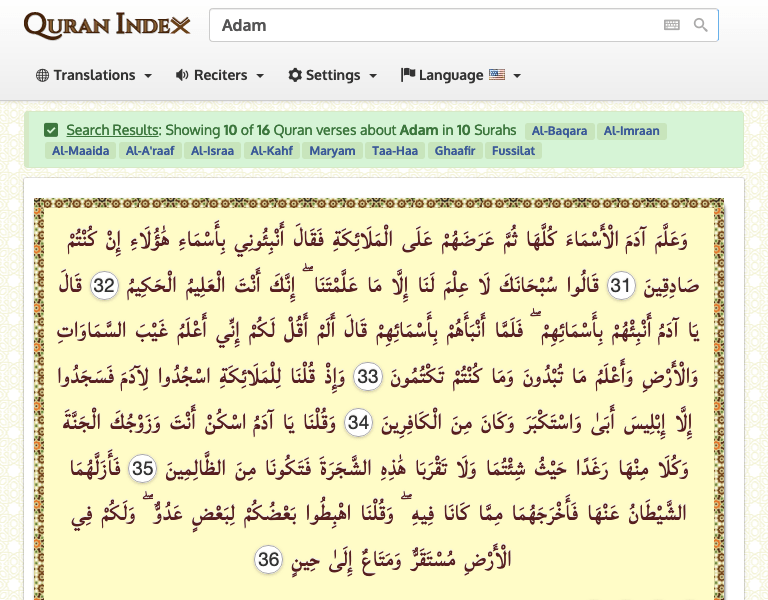Image resolution: width=768 pixels, height=600 pixels.
Task: Click the Quran Index logo
Action: [x=107, y=25]
